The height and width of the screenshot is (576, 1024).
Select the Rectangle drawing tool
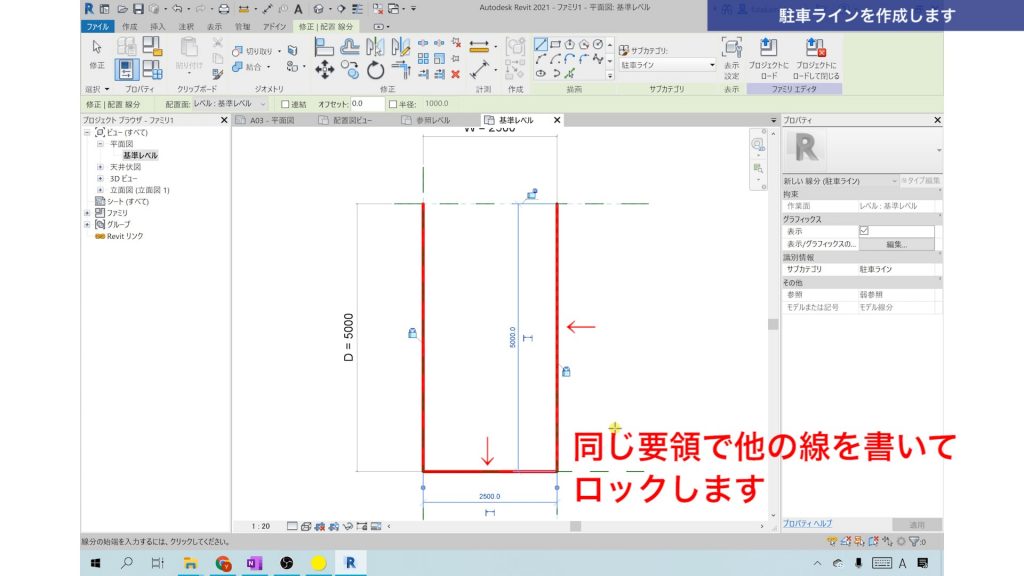pos(555,44)
